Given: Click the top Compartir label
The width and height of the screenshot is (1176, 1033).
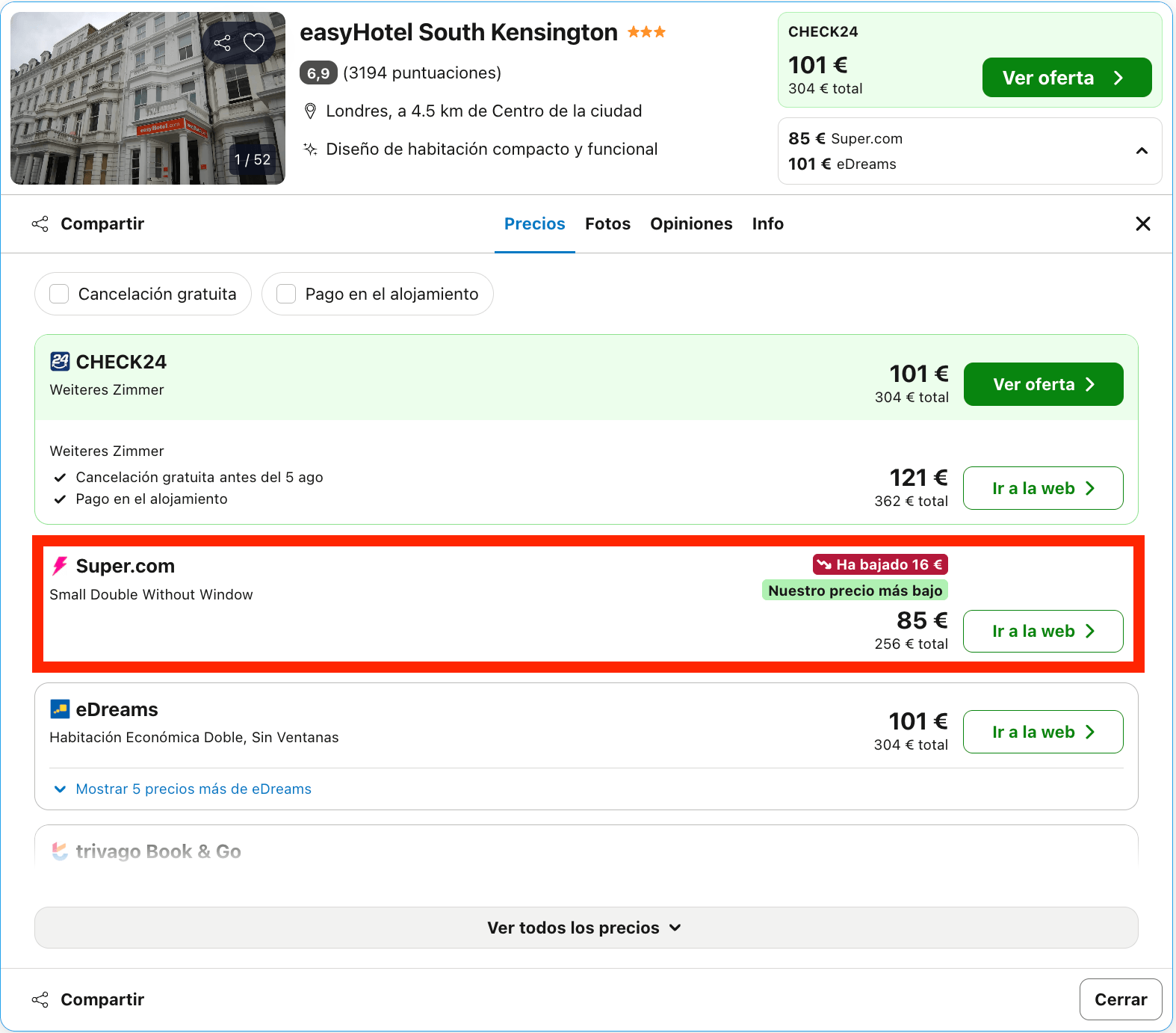Looking at the screenshot, I should pyautogui.click(x=102, y=223).
